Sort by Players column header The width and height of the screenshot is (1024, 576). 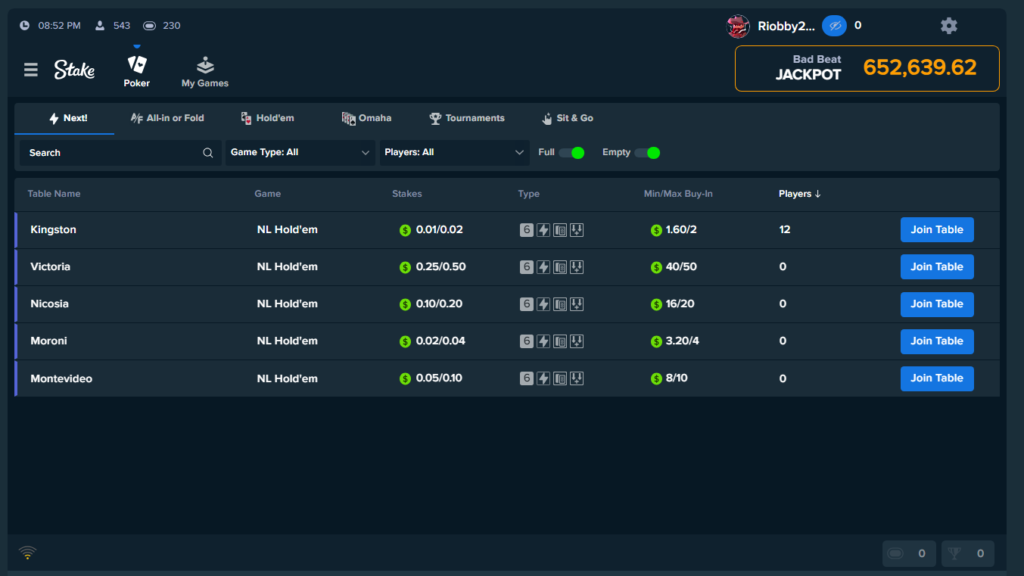click(800, 194)
